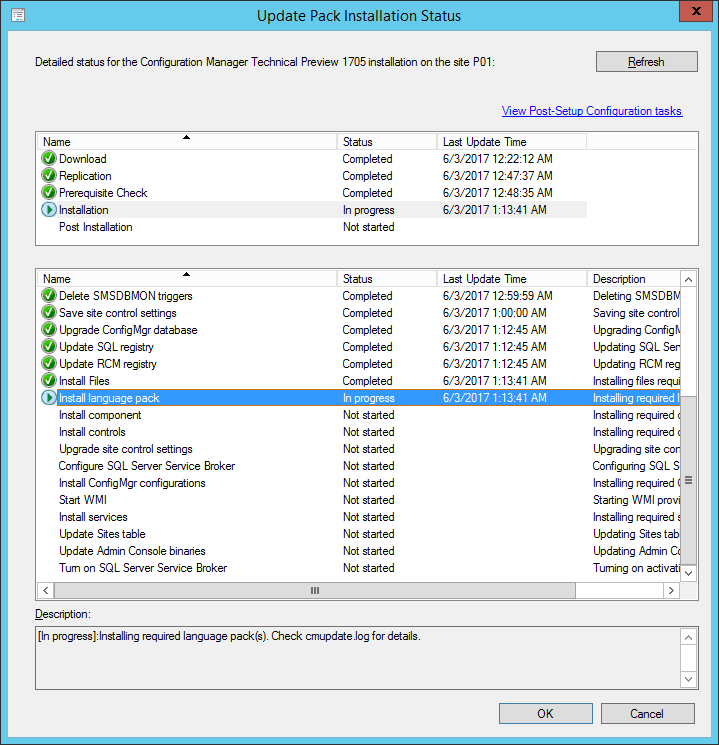
Task: Click the green check icon beside Replication
Action: pyautogui.click(x=48, y=175)
